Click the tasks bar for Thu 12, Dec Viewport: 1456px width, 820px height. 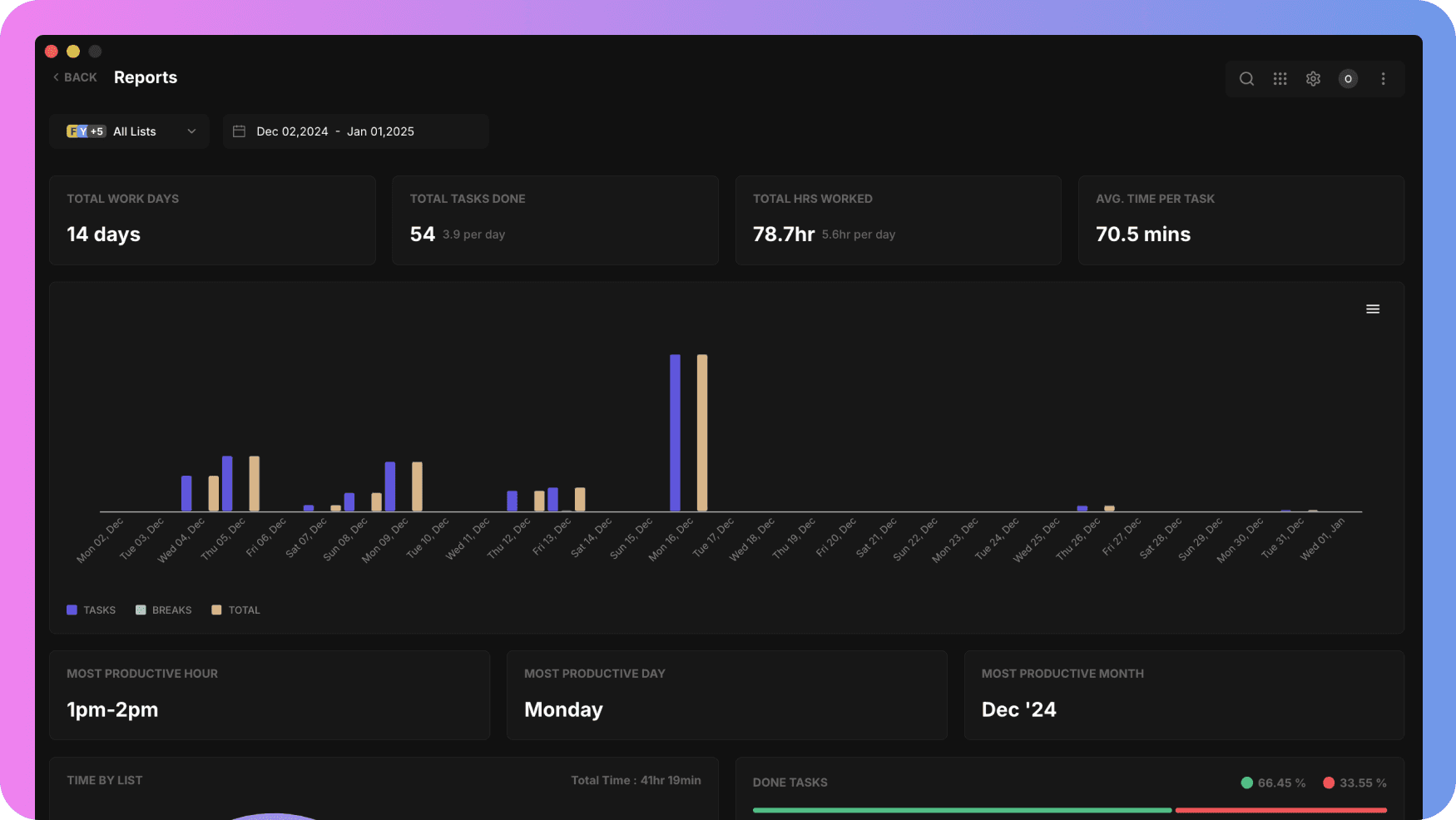click(513, 501)
